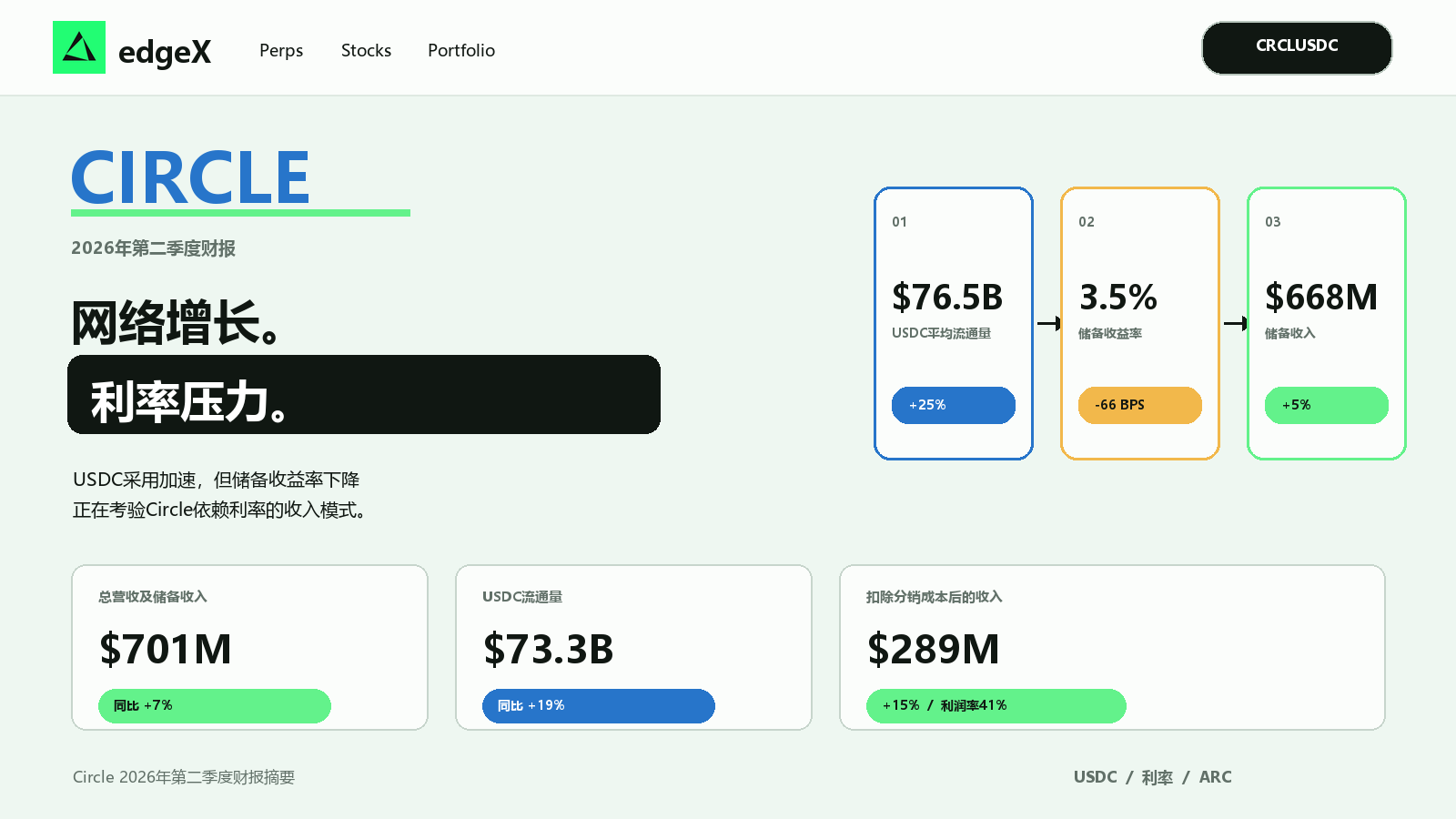Click the 网络增长 heading

tap(177, 322)
